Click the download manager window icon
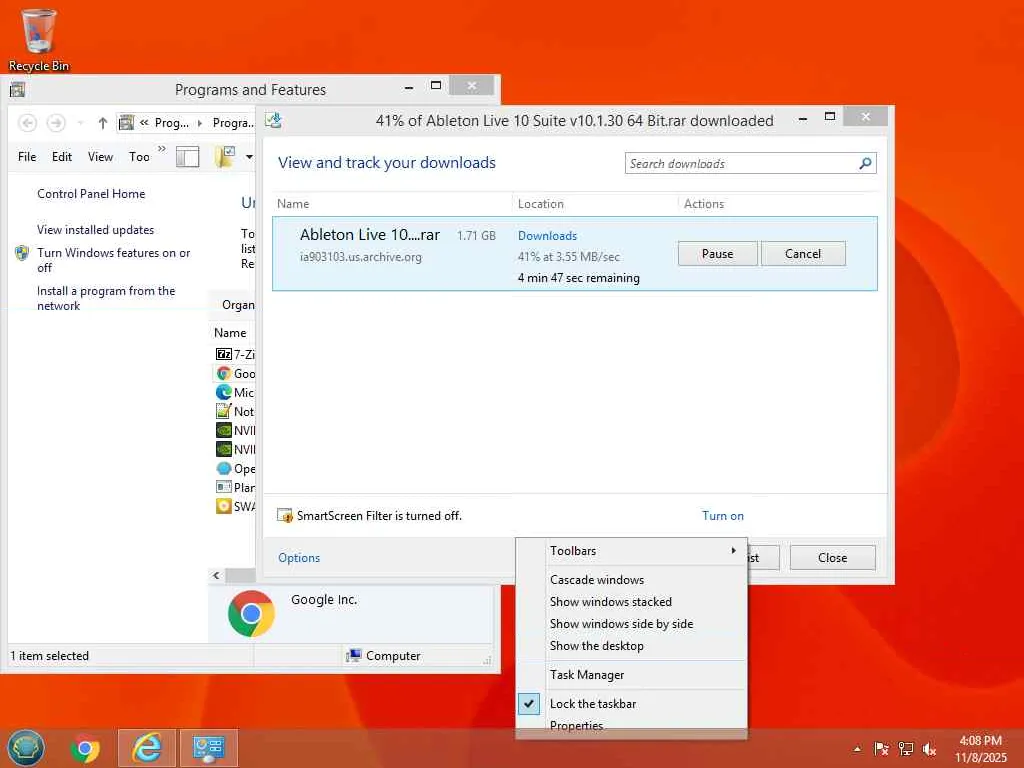Image resolution: width=1024 pixels, height=768 pixels. click(274, 120)
